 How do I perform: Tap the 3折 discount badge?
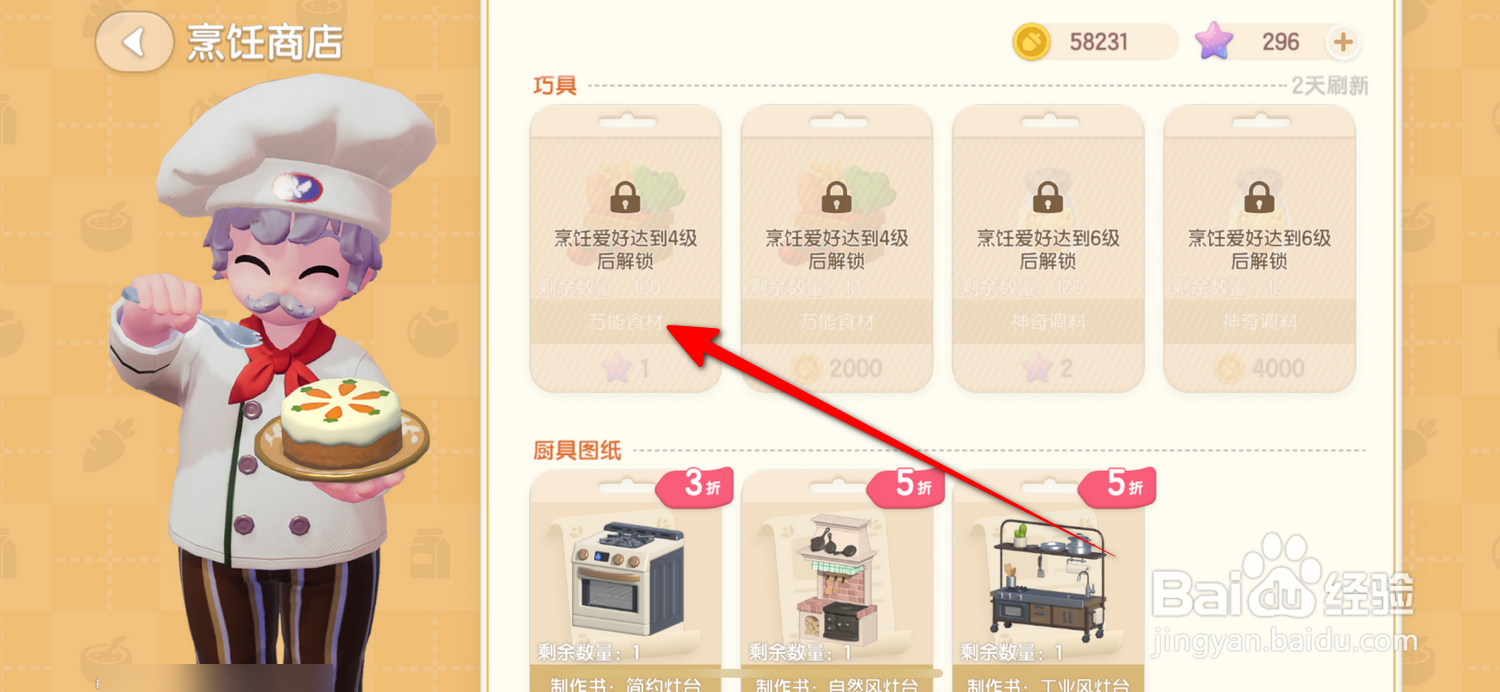[695, 487]
